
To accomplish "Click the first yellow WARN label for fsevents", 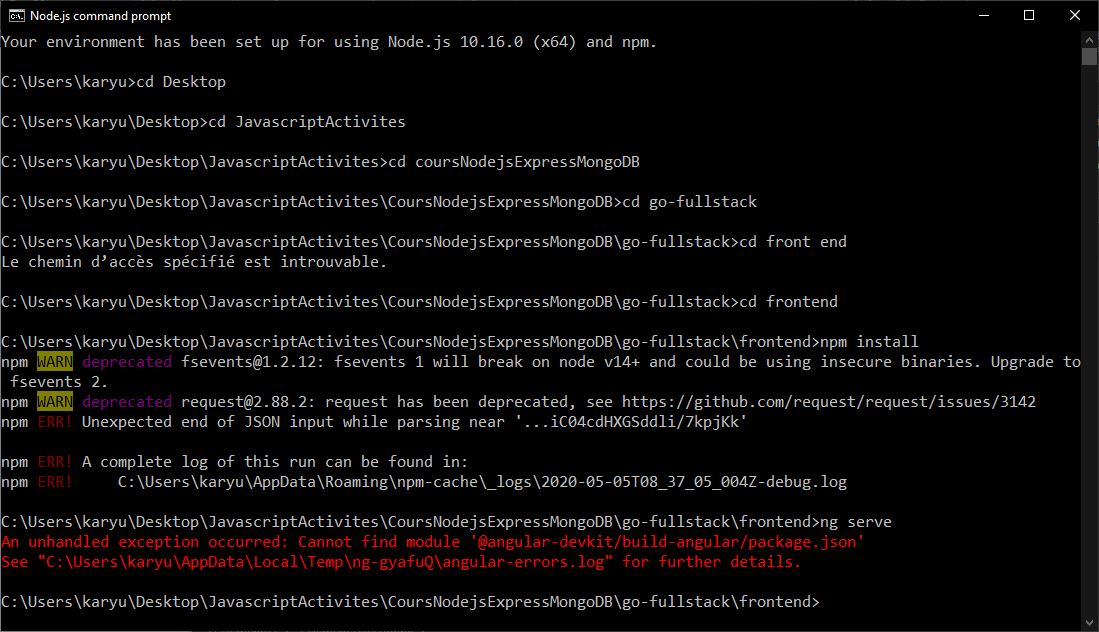I will [x=55, y=362].
